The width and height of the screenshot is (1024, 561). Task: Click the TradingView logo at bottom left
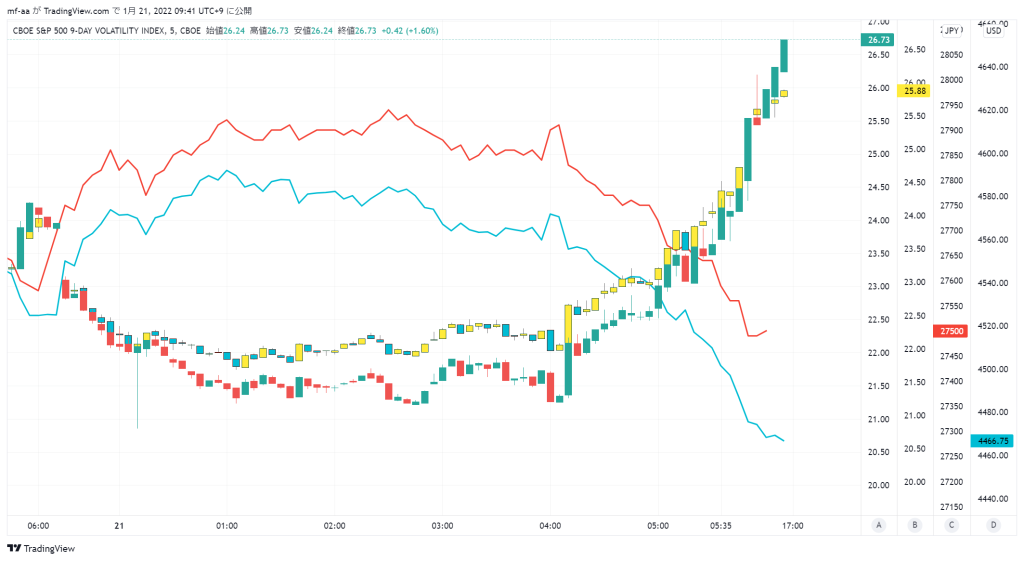click(41, 549)
